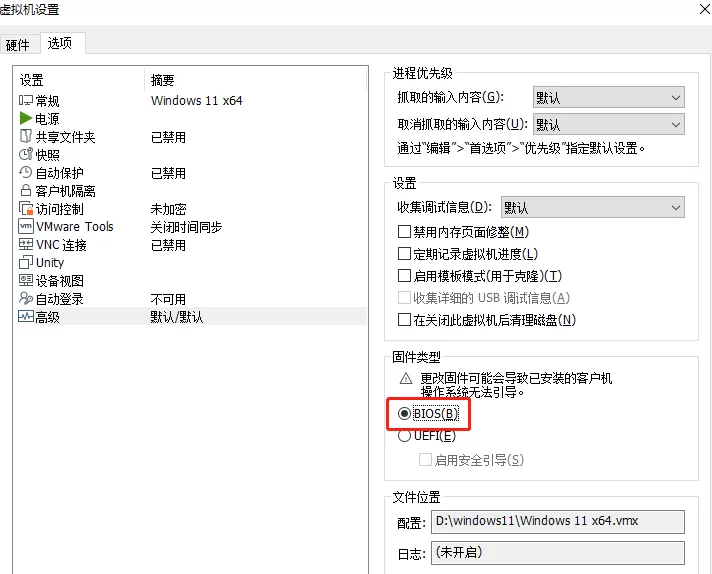Select the 自动登录 settings row
The height and width of the screenshot is (574, 712).
(191, 299)
